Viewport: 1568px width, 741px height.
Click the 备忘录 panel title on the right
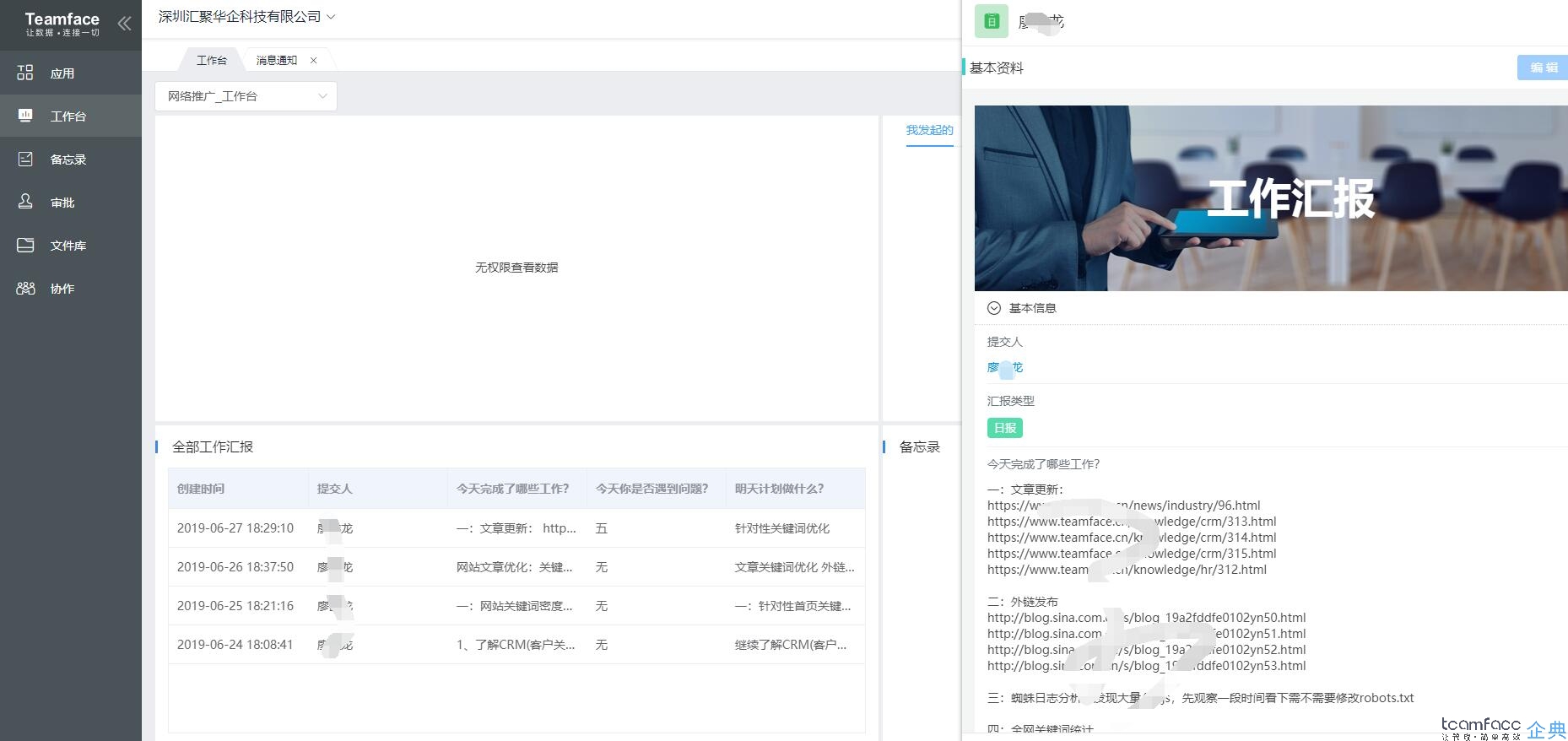920,446
